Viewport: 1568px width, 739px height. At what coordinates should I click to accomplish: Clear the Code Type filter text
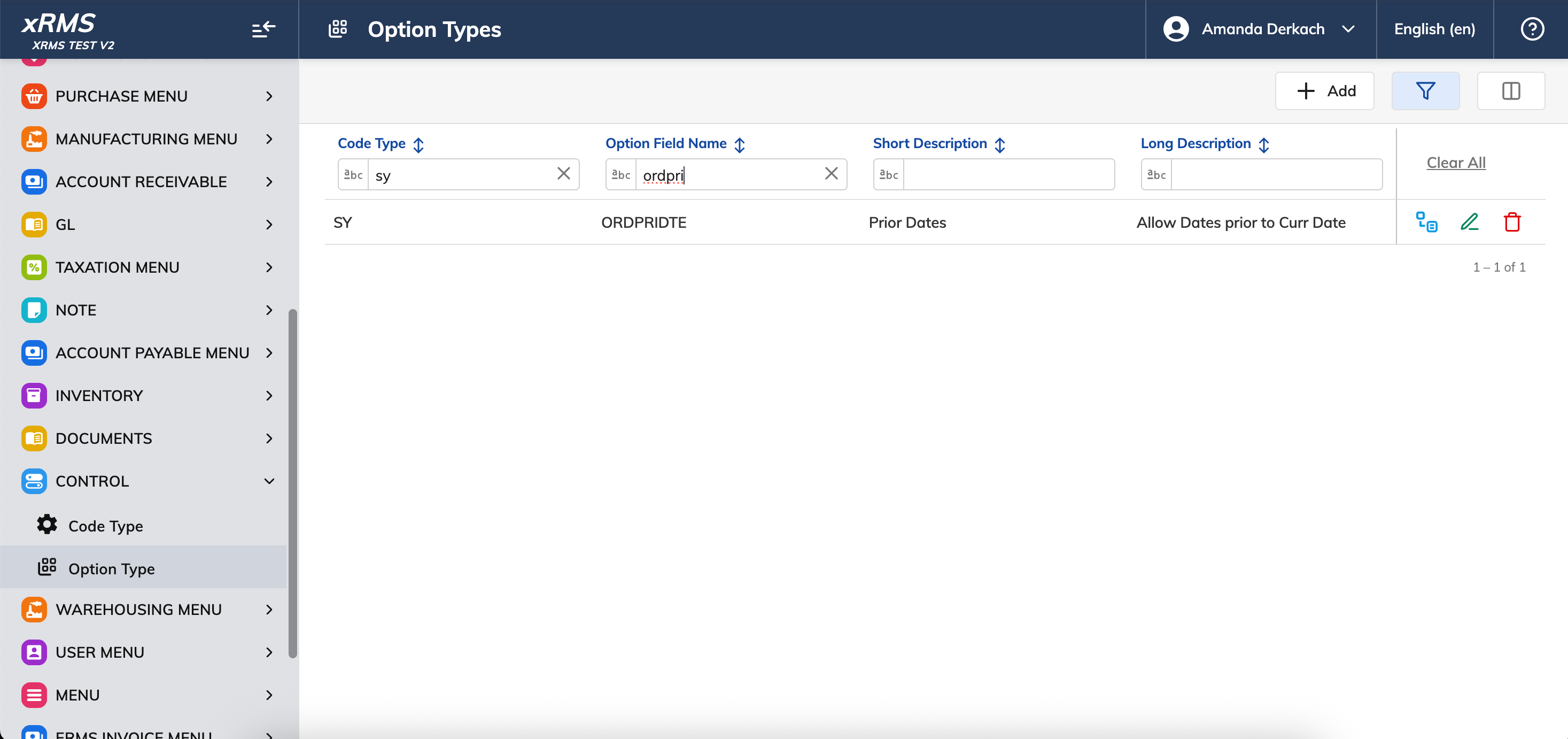(x=564, y=174)
